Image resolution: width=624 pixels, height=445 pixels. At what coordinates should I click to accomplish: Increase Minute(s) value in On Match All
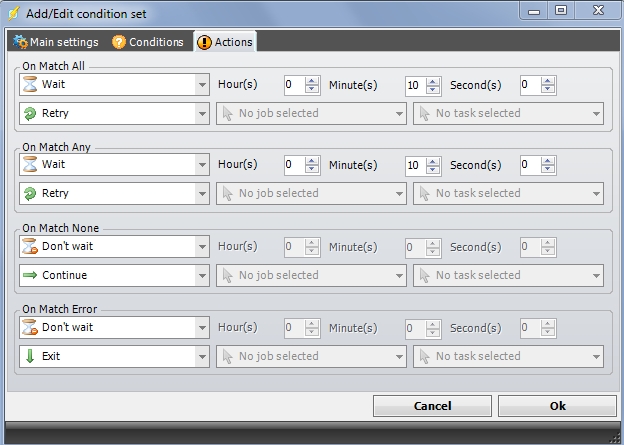pyautogui.click(x=432, y=81)
